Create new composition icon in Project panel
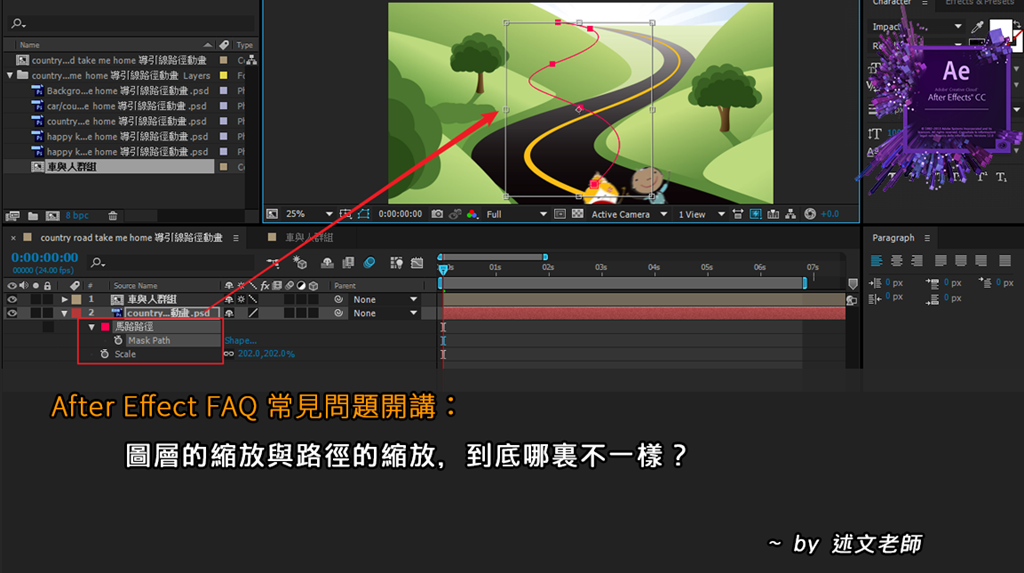Viewport: 1024px width, 573px height. [x=53, y=216]
